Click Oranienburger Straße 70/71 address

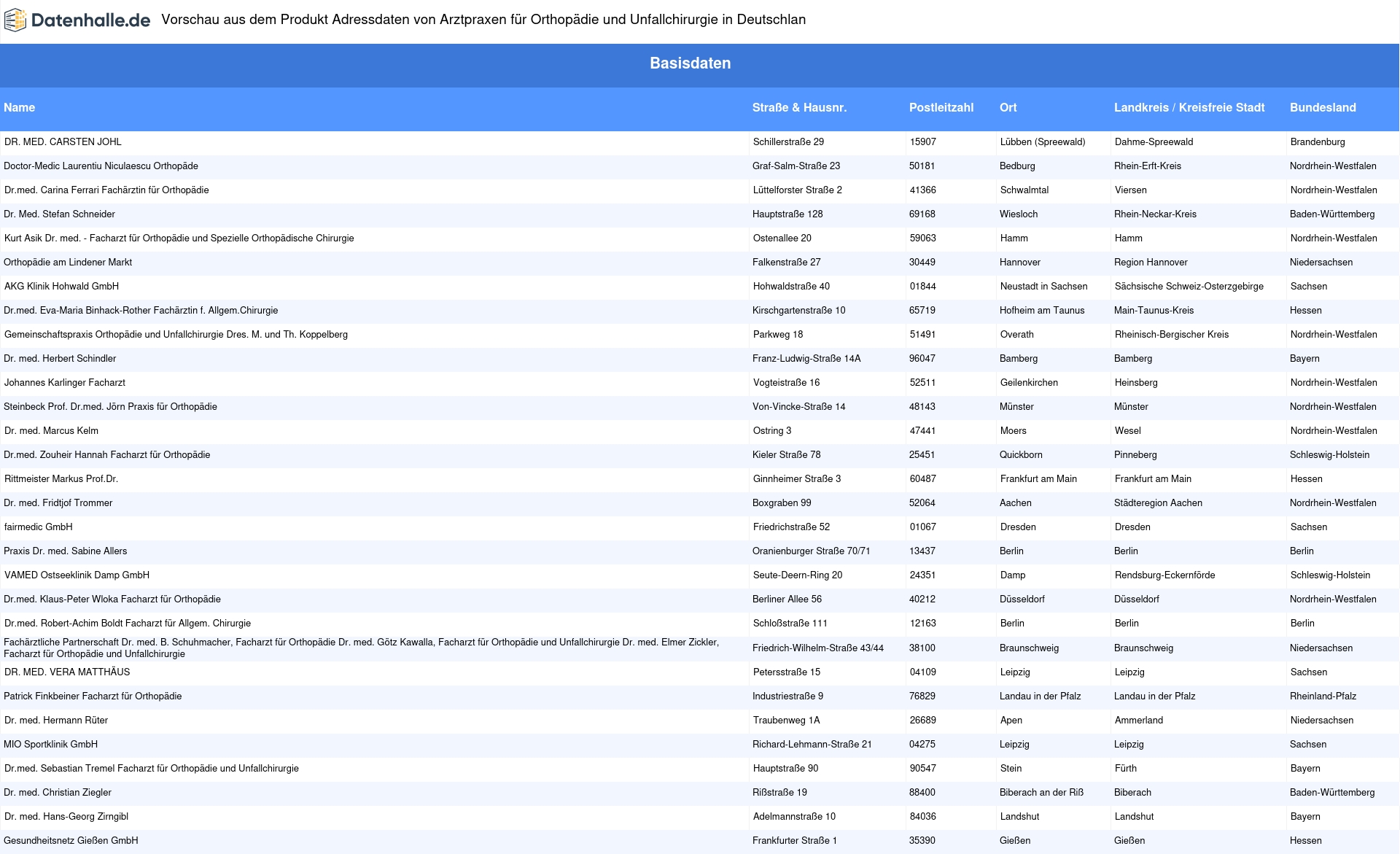coord(812,551)
